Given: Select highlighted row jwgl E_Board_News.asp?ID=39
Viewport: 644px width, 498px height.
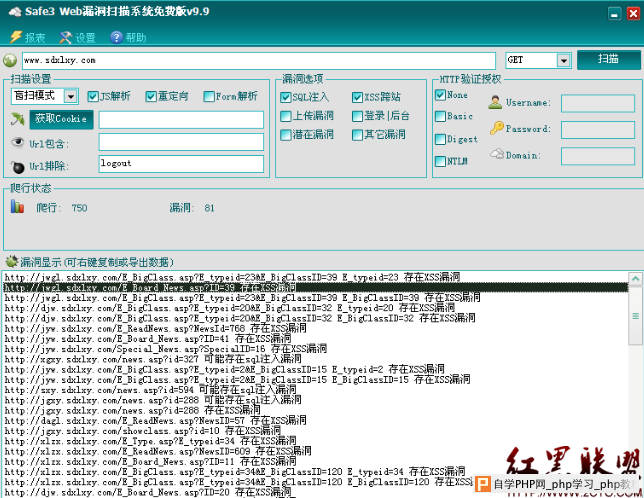Looking at the screenshot, I should pyautogui.click(x=315, y=287).
